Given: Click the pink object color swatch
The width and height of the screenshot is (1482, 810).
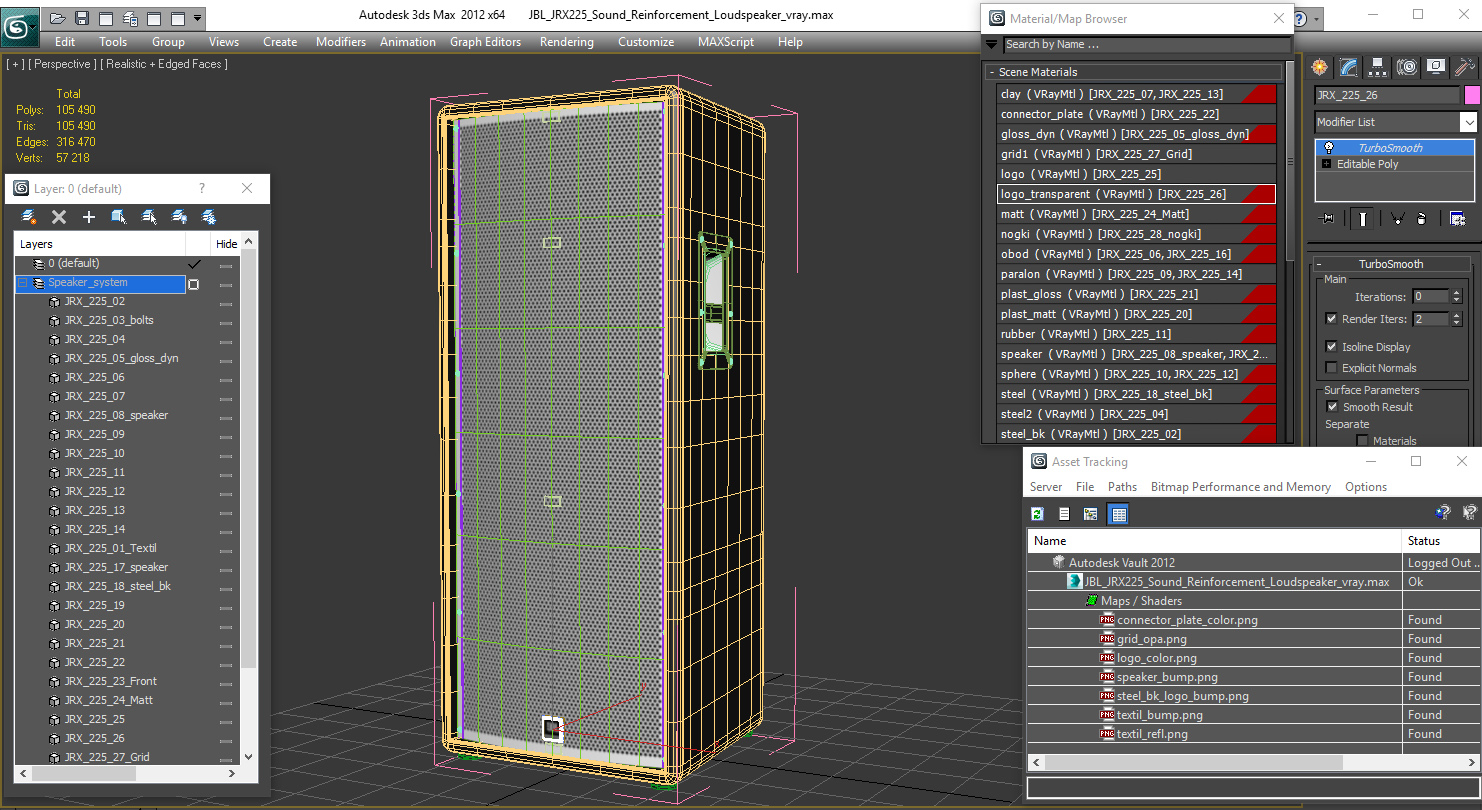Looking at the screenshot, I should click(x=1472, y=95).
